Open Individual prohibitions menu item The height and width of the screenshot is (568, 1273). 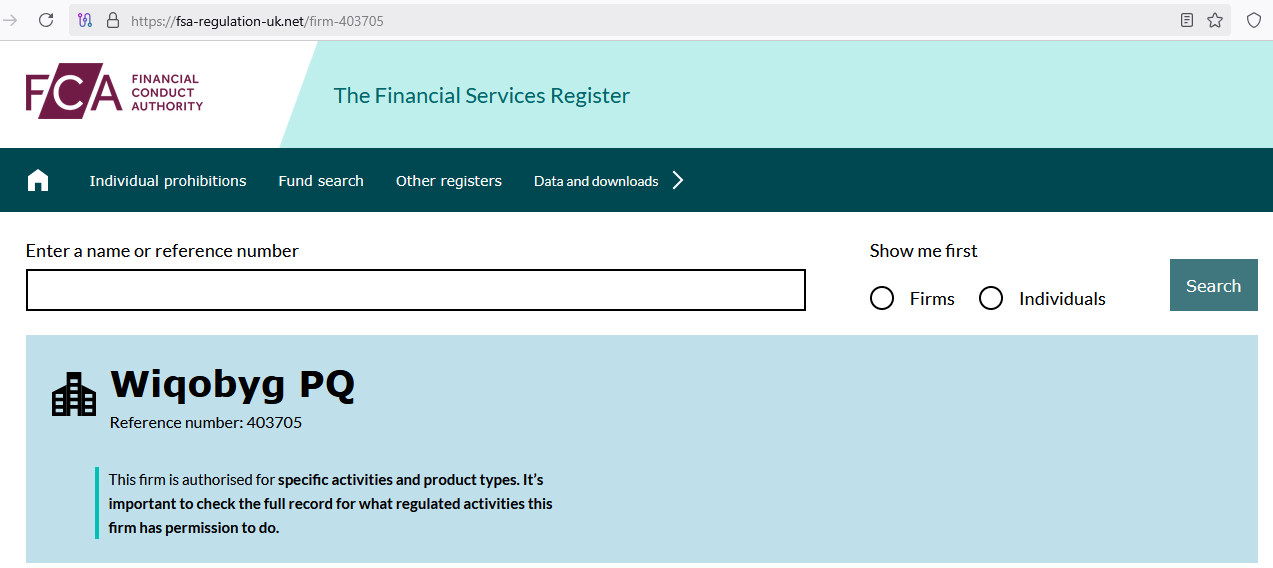[x=168, y=181]
